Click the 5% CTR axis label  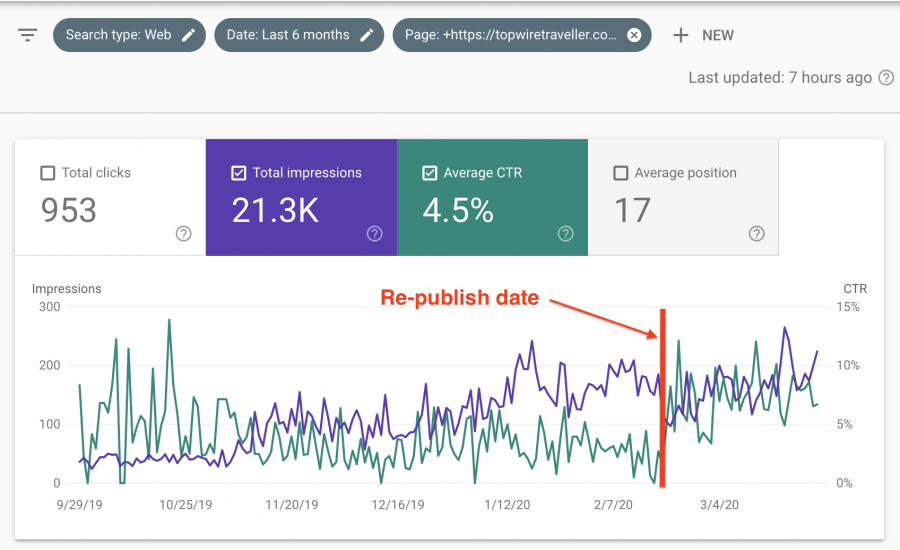(x=844, y=424)
